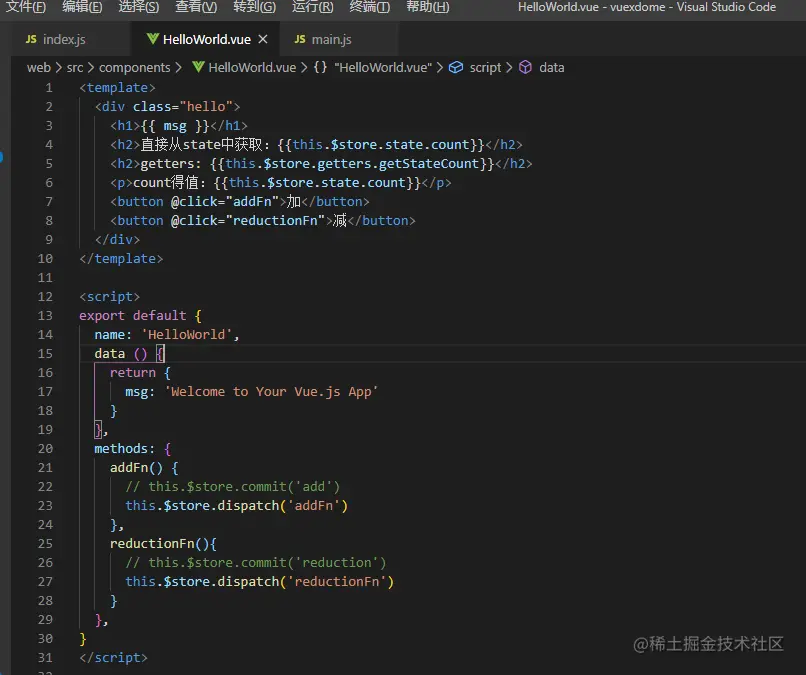806x675 pixels.
Task: Click commented commit('reduction') on line 26
Action: pos(255,563)
